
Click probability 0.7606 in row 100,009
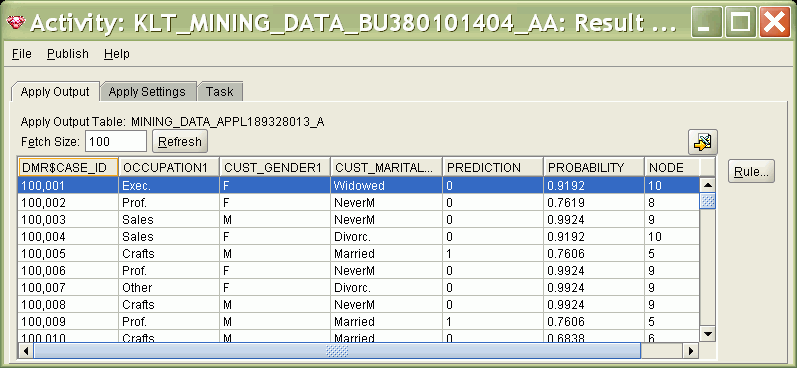pyautogui.click(x=594, y=321)
